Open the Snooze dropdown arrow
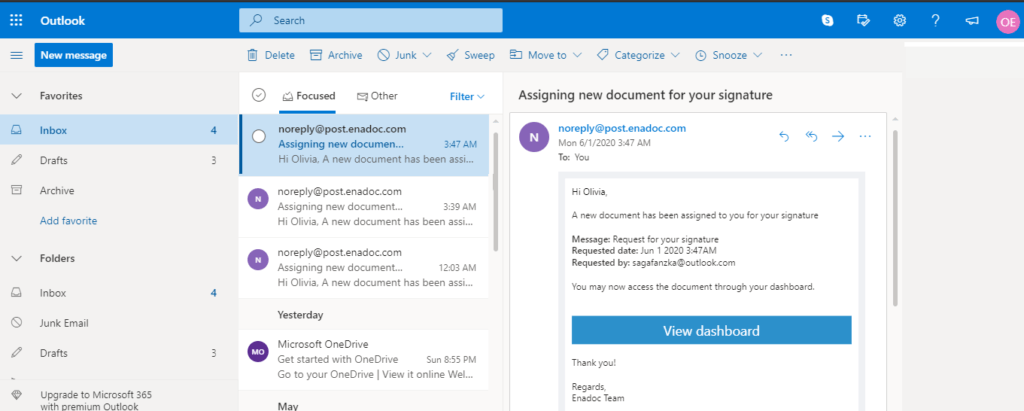This screenshot has height=411, width=1024. 758,56
